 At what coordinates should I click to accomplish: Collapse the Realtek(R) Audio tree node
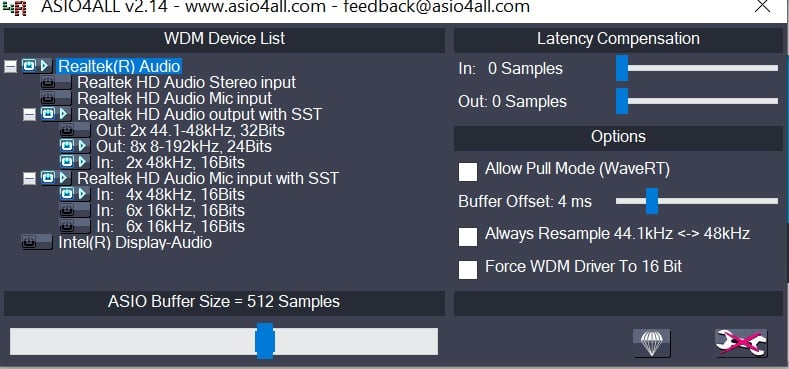(11, 66)
